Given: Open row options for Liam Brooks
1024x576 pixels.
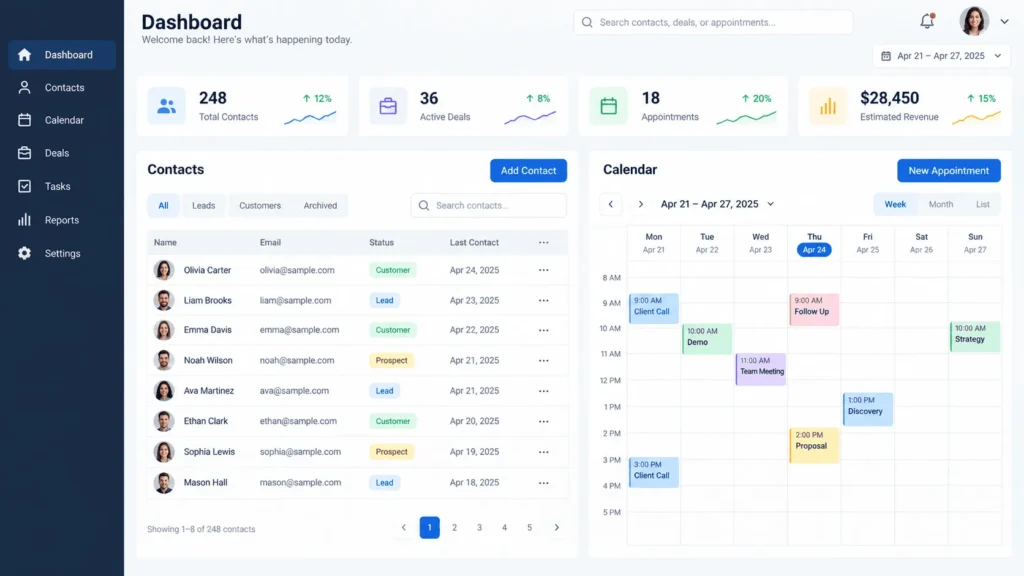Looking at the screenshot, I should coord(543,300).
